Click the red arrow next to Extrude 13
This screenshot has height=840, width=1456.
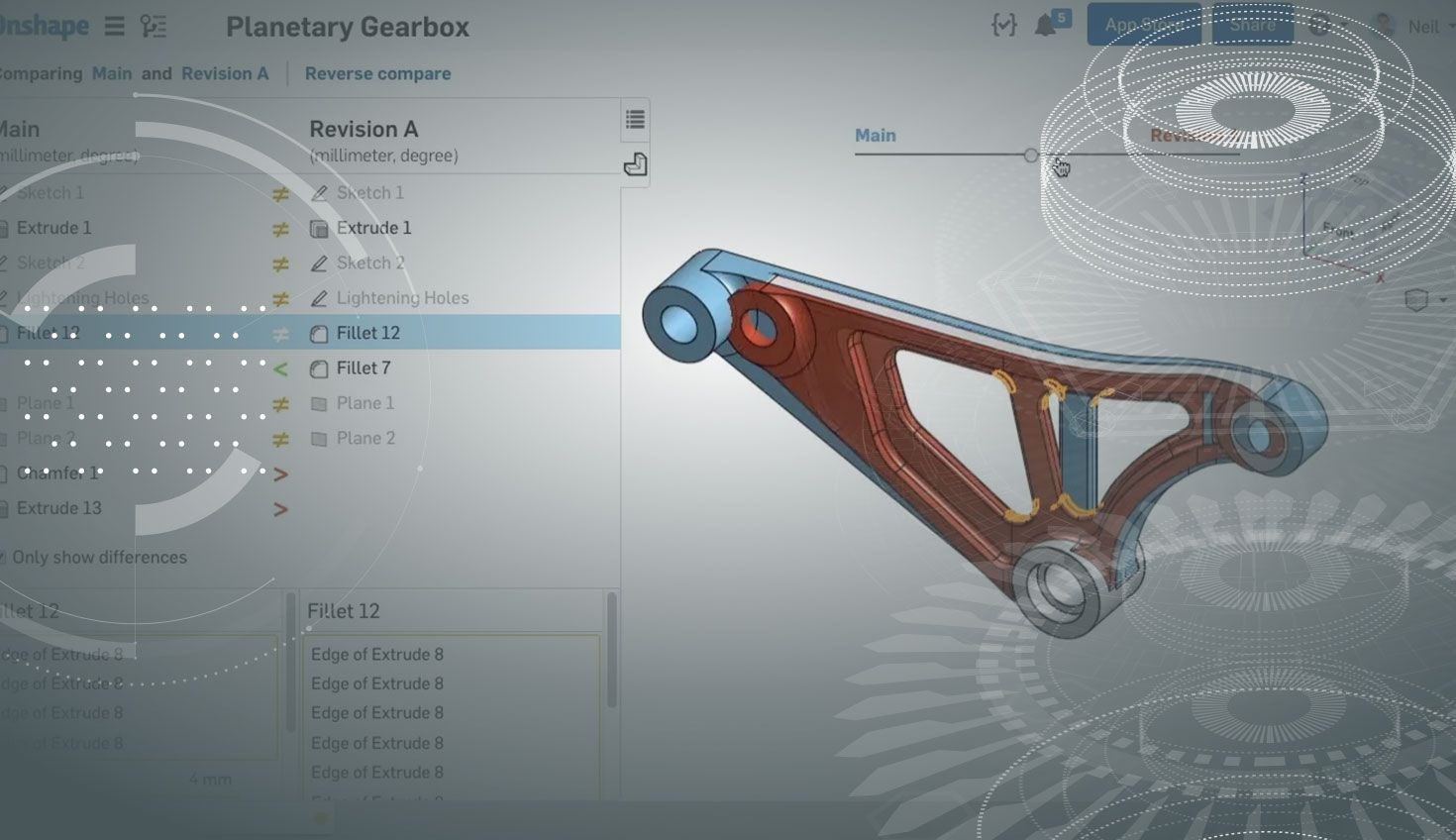click(x=280, y=509)
